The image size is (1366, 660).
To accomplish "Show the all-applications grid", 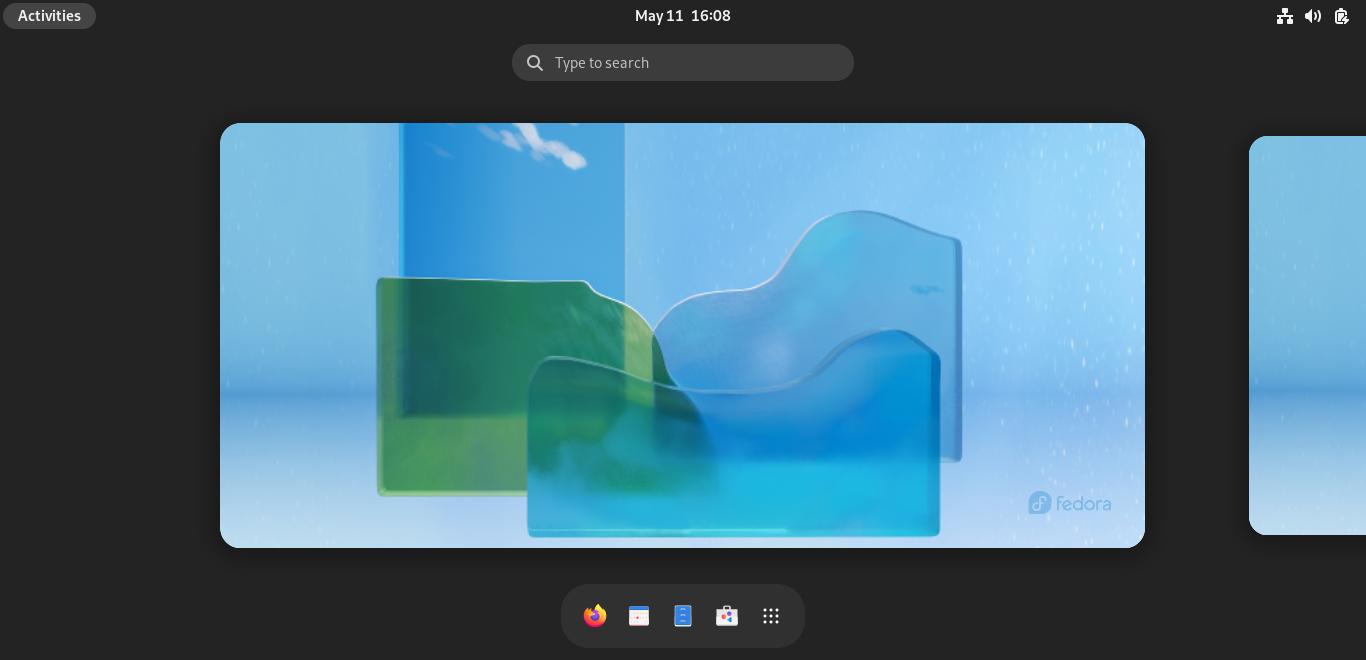I will pyautogui.click(x=771, y=616).
